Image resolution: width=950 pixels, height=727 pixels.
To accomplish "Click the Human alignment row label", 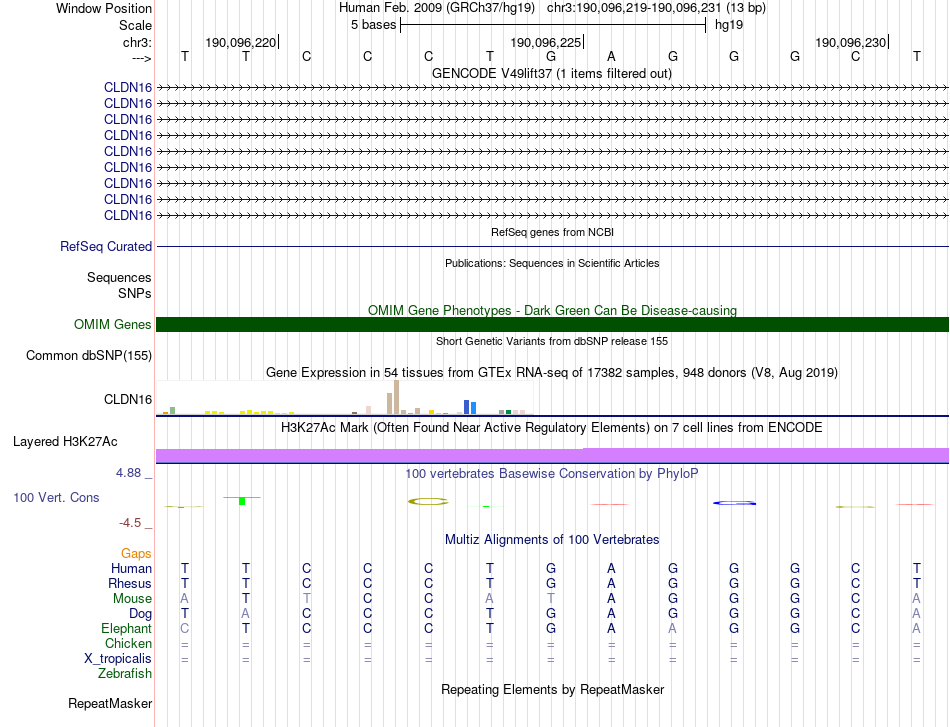I will coord(131,568).
